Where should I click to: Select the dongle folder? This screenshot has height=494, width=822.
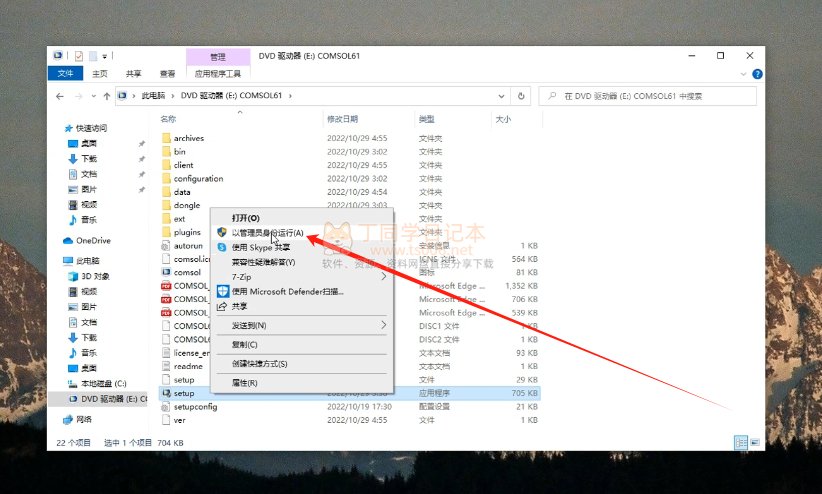click(187, 206)
